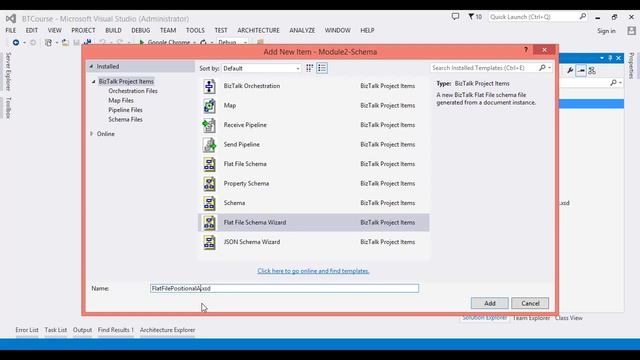This screenshot has height=360, width=640.
Task: Switch to the Class View tab
Action: point(569,318)
